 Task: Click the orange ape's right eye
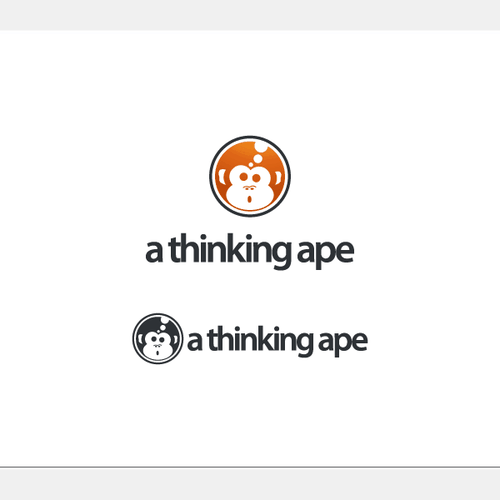coord(256,177)
